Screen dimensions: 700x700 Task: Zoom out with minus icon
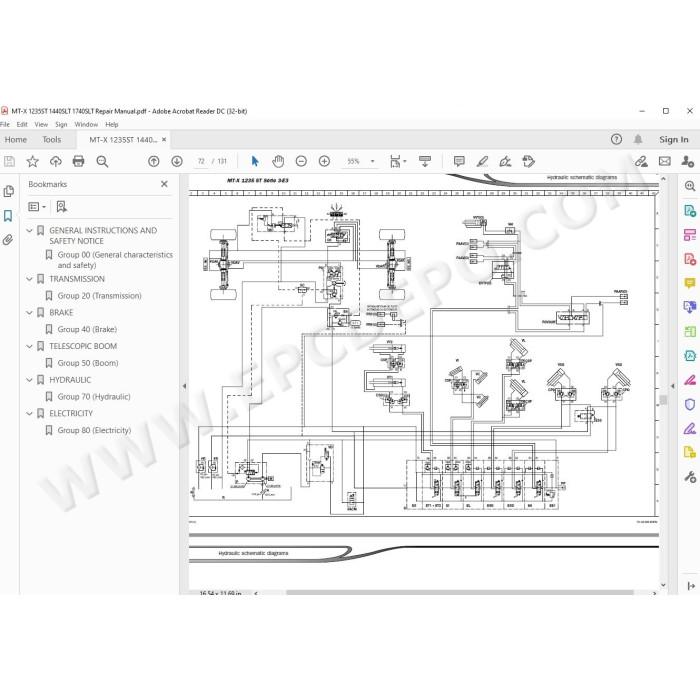(301, 161)
